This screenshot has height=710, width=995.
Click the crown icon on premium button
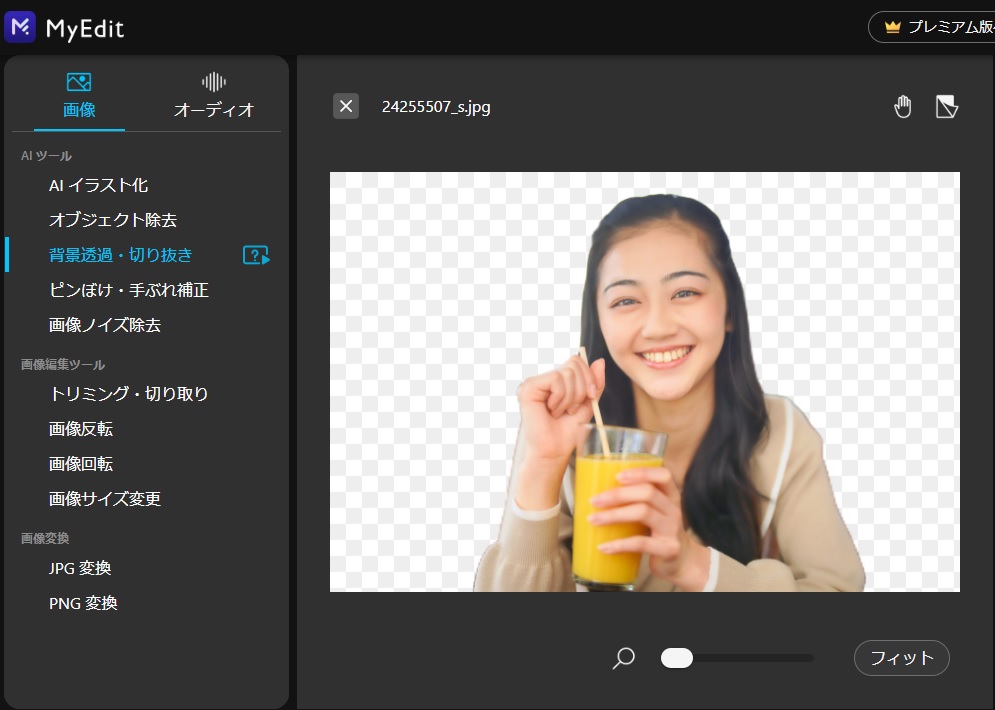[893, 27]
